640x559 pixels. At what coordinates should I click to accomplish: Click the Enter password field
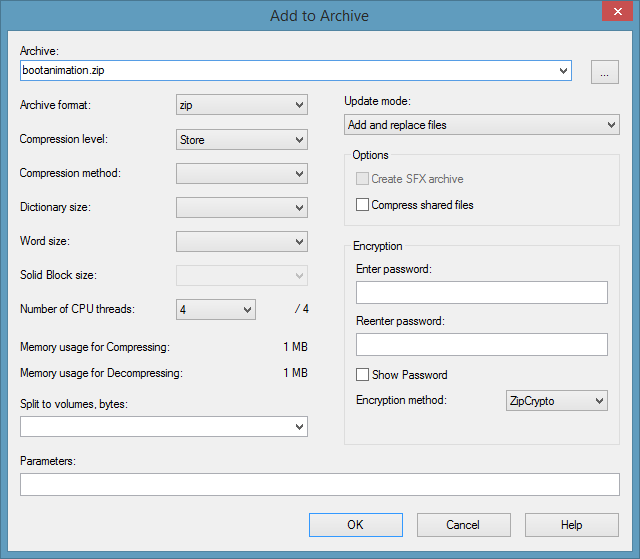tap(481, 292)
